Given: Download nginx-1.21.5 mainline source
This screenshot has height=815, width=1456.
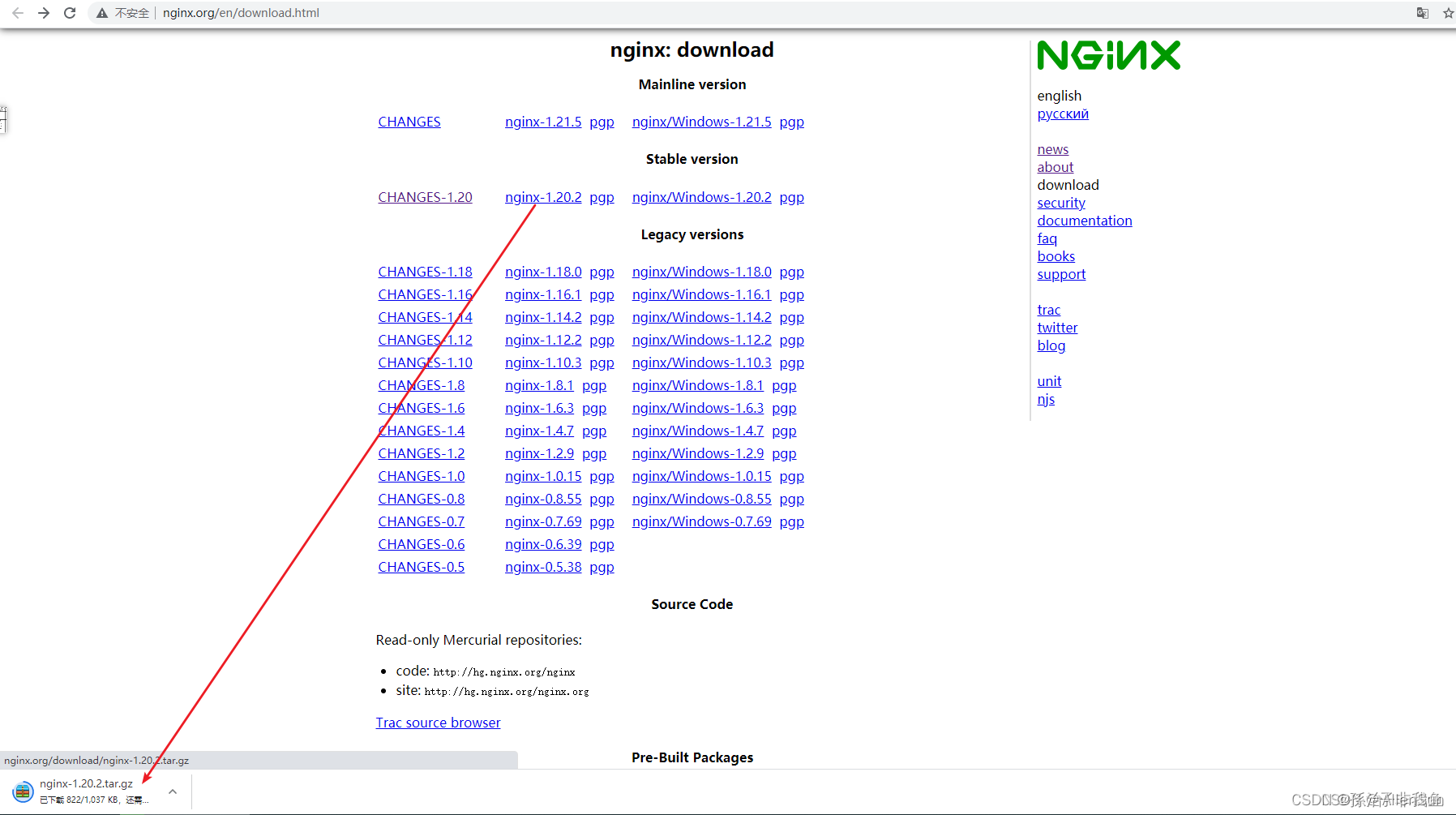Looking at the screenshot, I should [543, 122].
